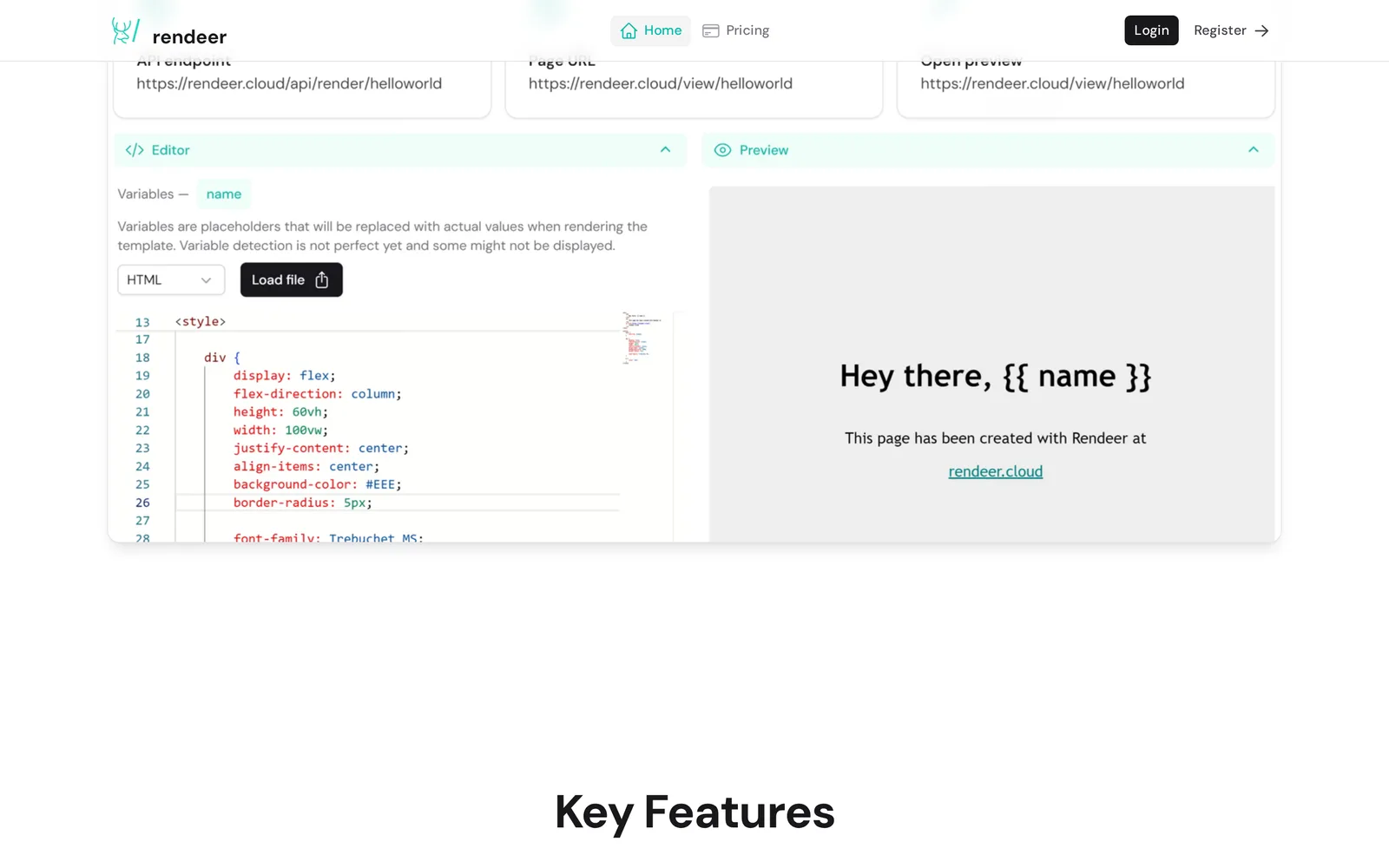Click code line 13 style tag
Image resolution: width=1389 pixels, height=868 pixels.
click(200, 321)
